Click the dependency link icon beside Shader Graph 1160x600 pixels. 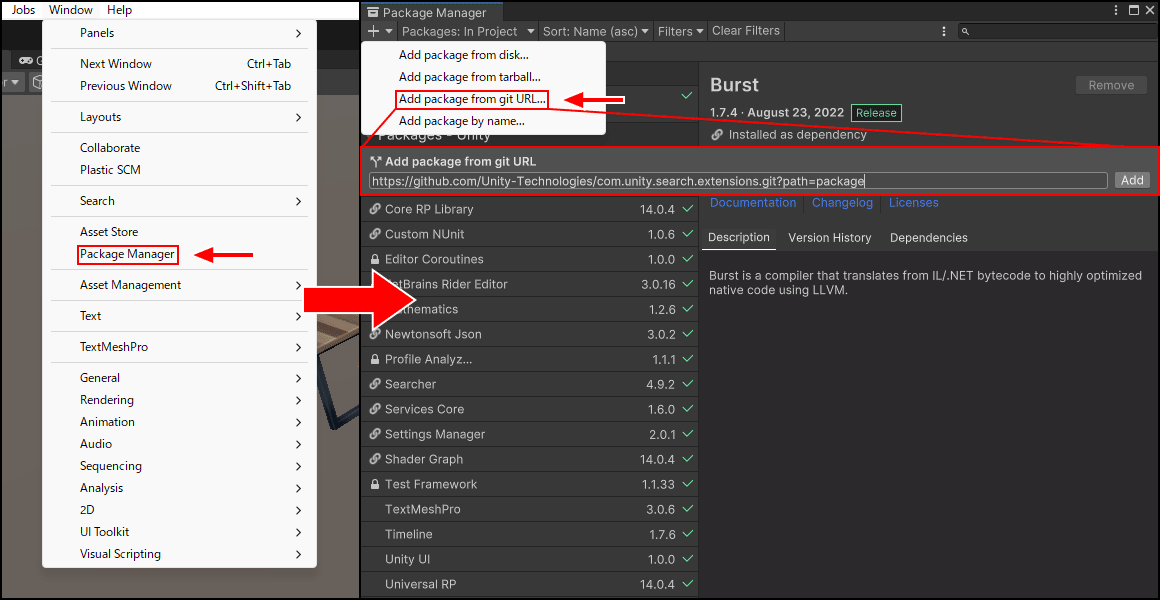click(374, 459)
